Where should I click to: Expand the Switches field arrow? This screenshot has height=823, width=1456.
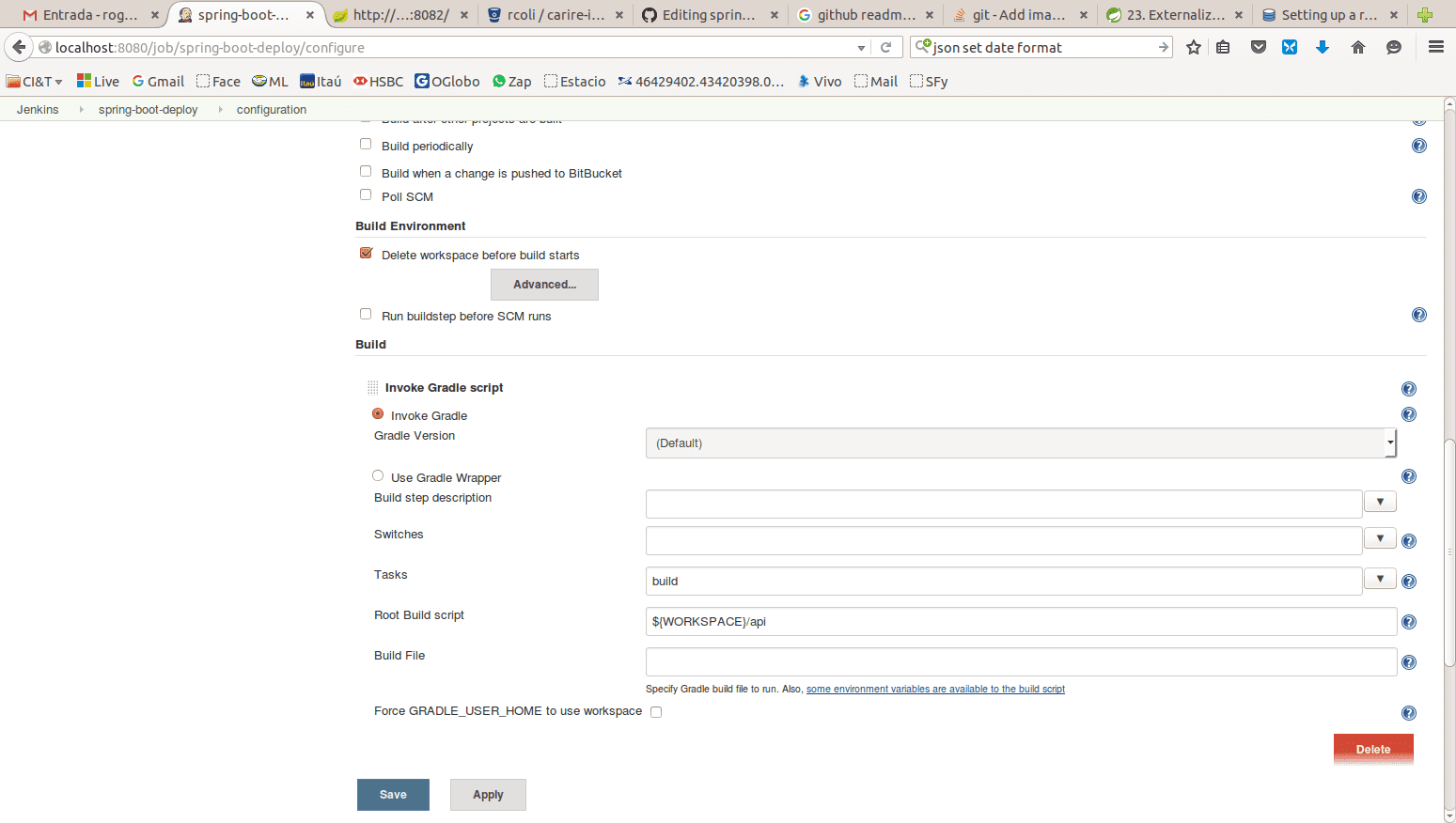click(1380, 538)
